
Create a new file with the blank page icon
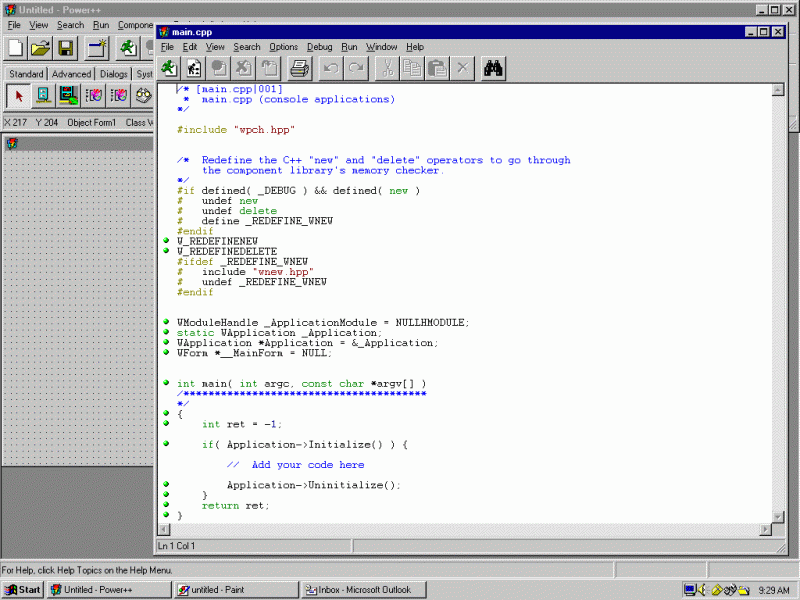coord(13,48)
